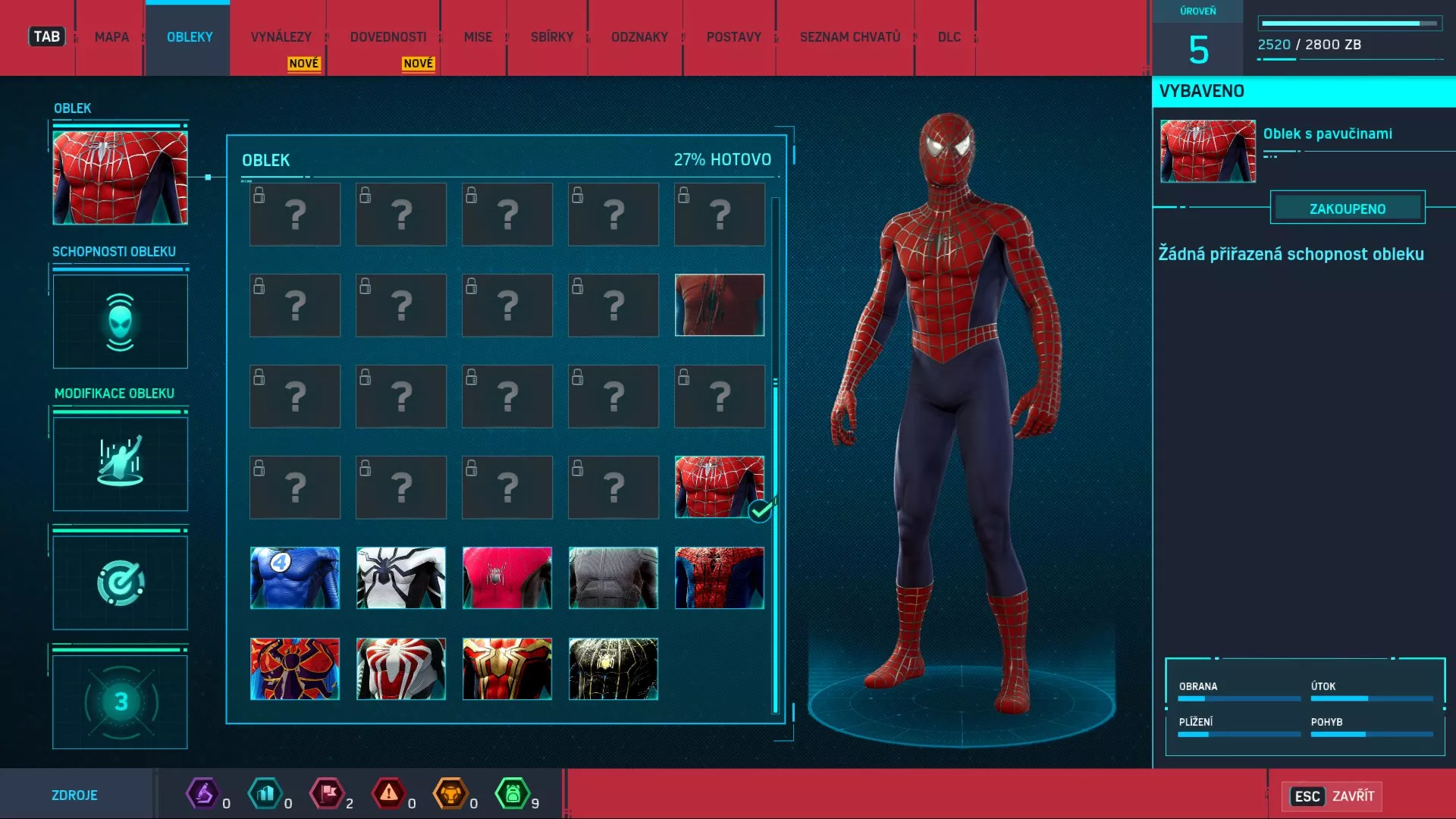Select the blue Fantastic Four suit thumbnail
Screen dimensions: 1456x819
pos(294,578)
